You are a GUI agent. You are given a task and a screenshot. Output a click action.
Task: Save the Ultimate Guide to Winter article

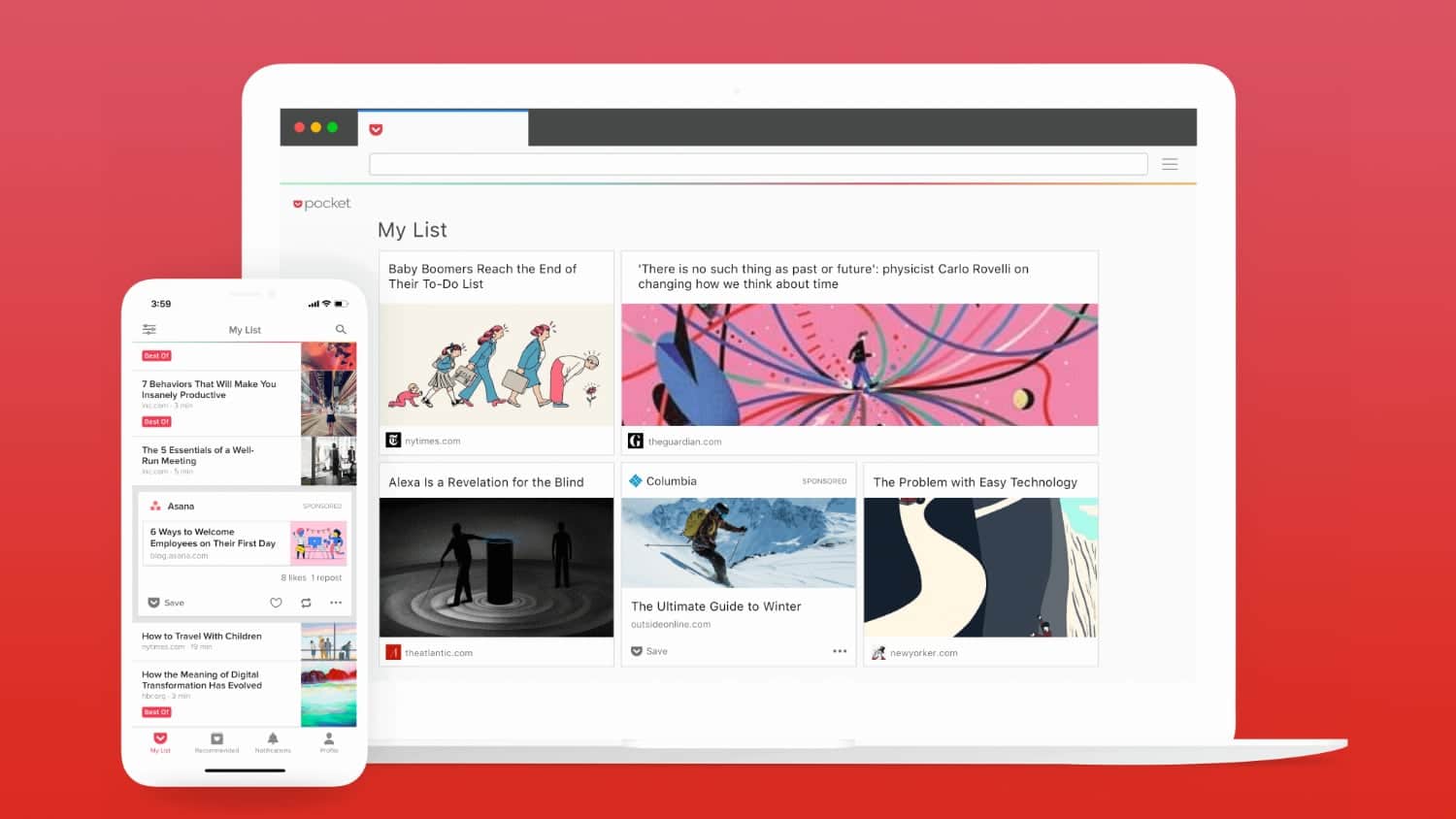pyautogui.click(x=649, y=651)
